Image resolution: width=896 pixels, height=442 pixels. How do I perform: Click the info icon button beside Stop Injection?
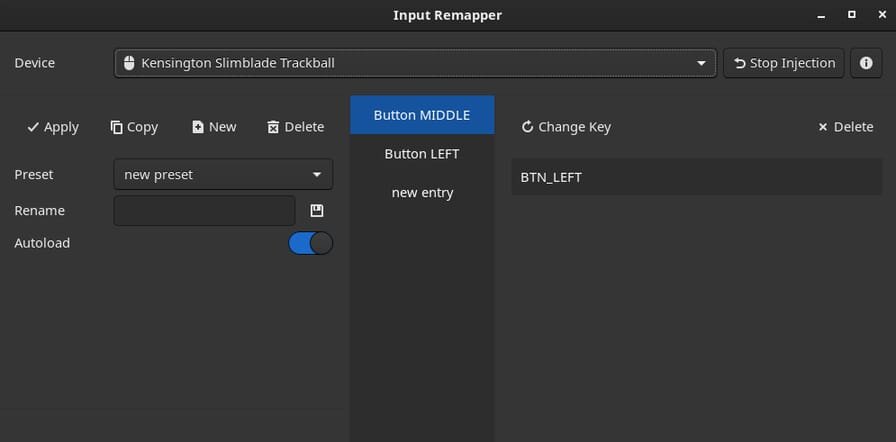pos(866,63)
